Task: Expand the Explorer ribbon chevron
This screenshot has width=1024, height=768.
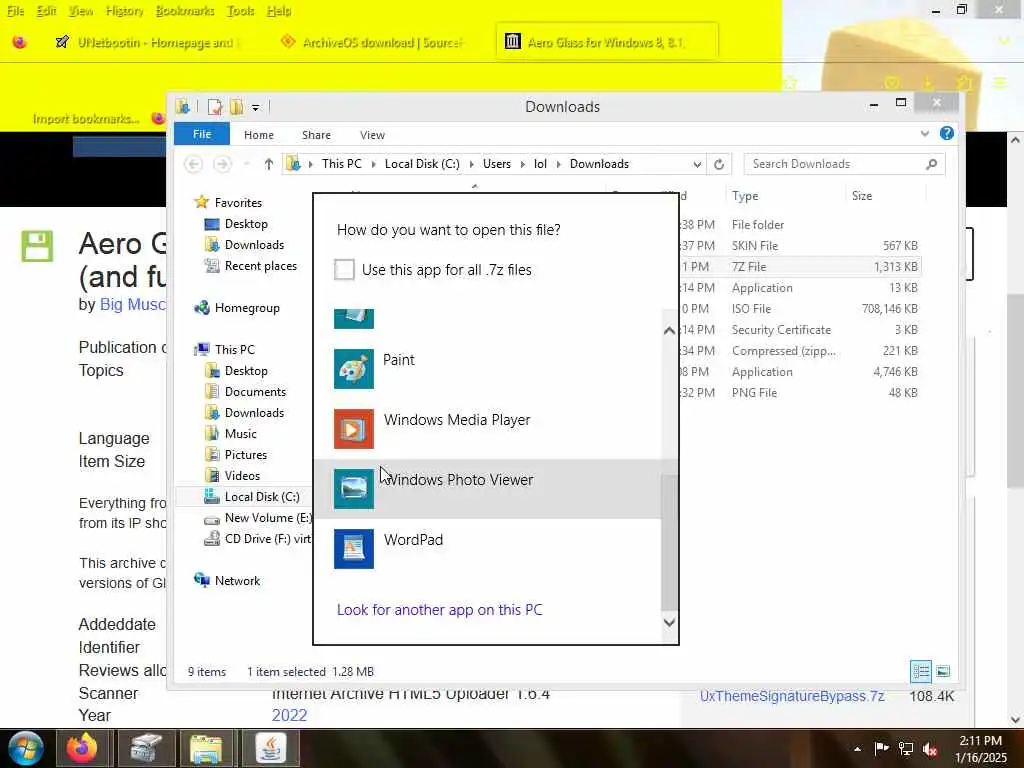Action: click(924, 133)
